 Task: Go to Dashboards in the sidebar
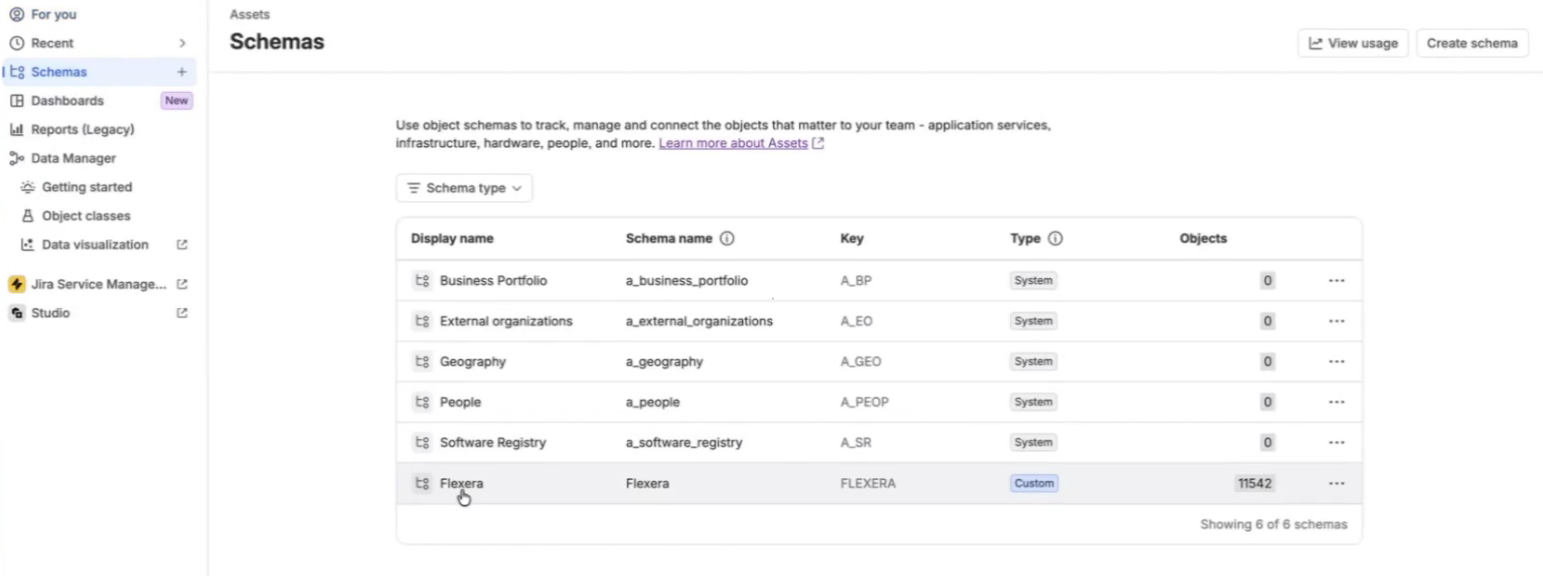[67, 101]
